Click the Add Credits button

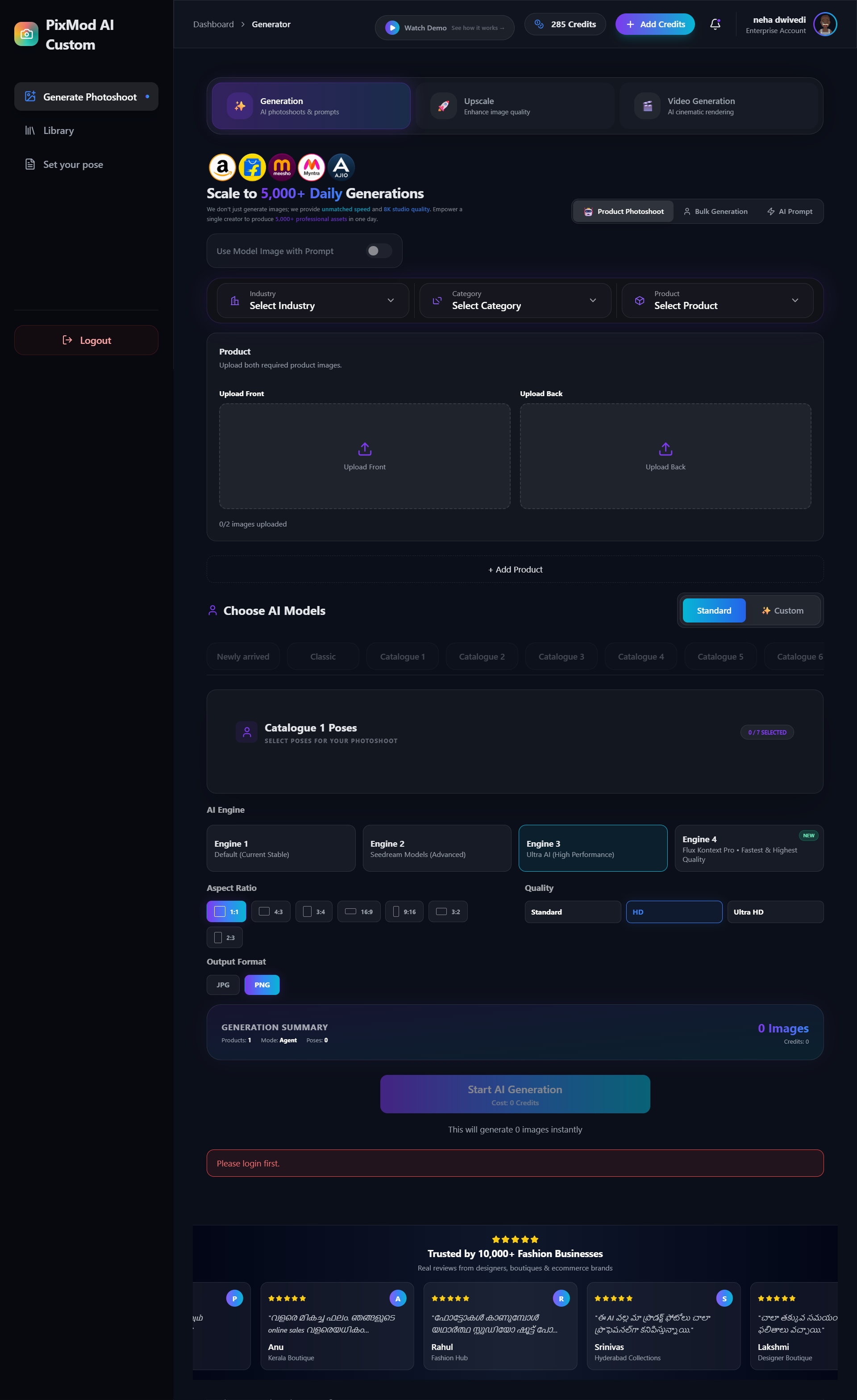(655, 25)
